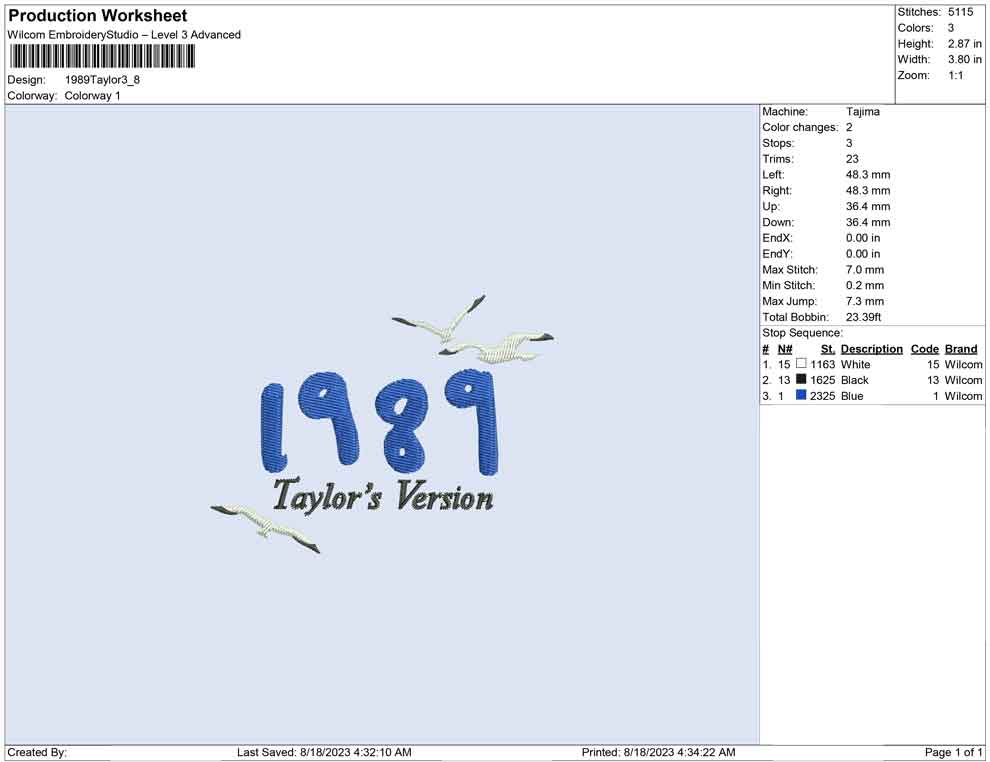This screenshot has height=762, width=990.
Task: Click the "Stop Sequence:" heading
Action: (x=802, y=333)
